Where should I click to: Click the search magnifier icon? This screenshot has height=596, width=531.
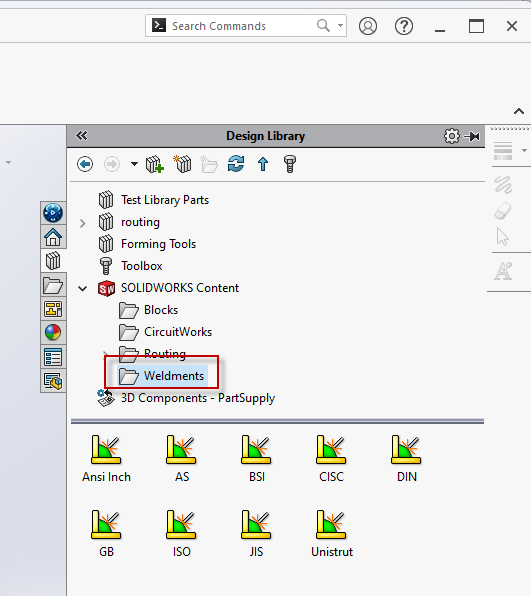[323, 25]
